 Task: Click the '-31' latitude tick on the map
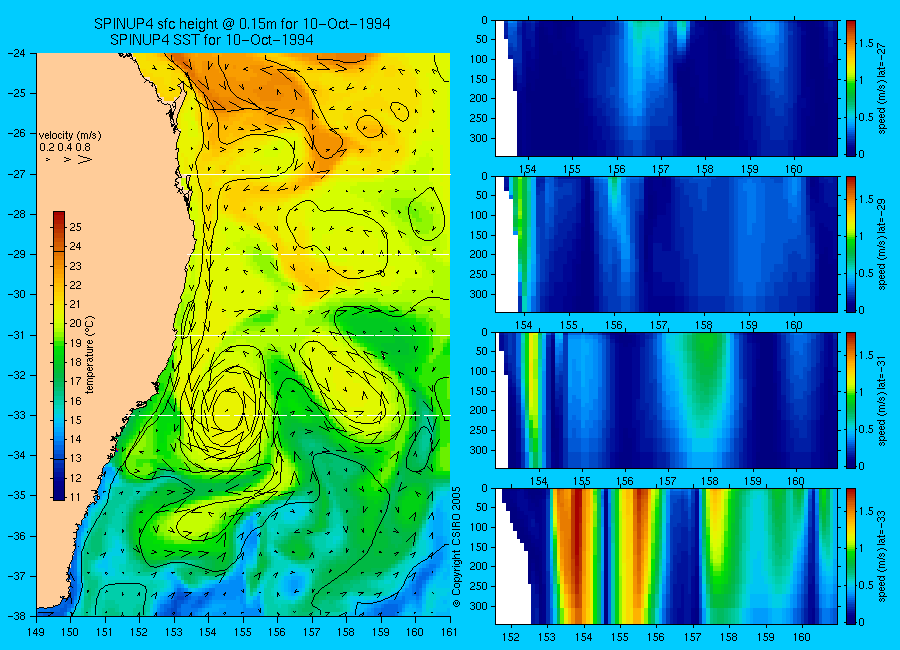pyautogui.click(x=18, y=335)
